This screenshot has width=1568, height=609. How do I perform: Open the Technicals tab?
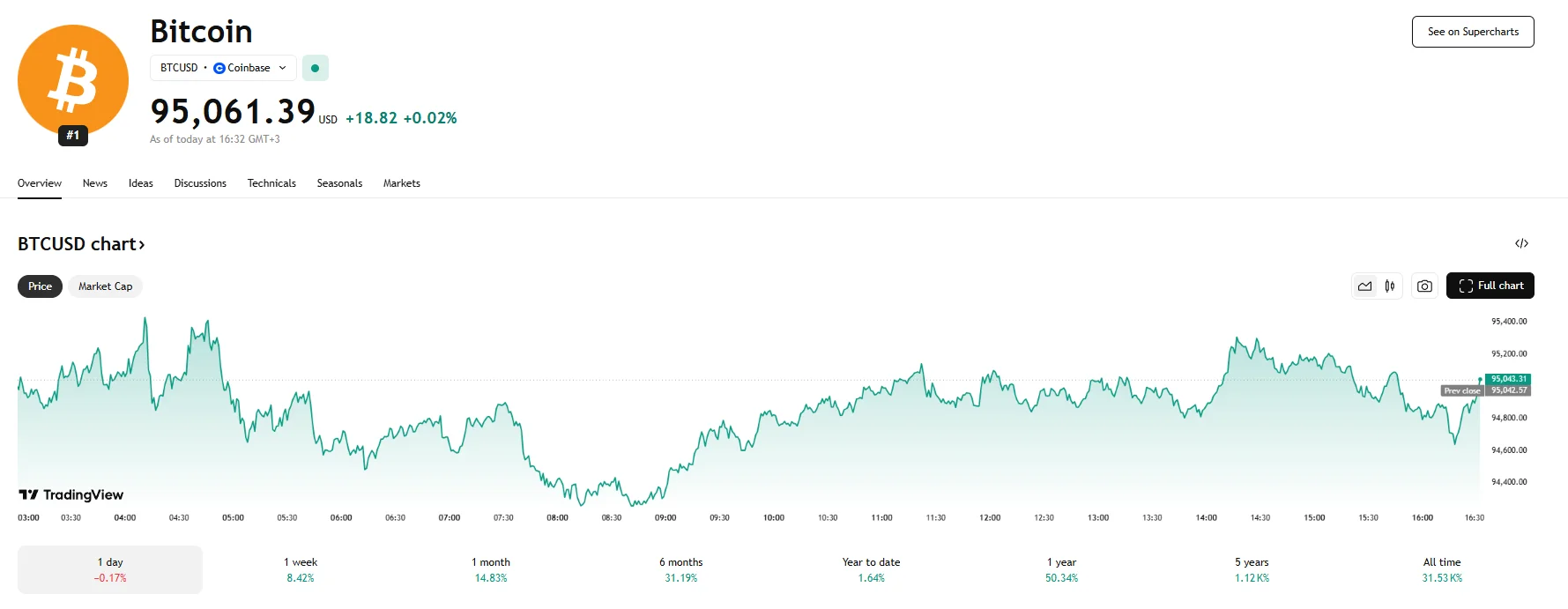(271, 183)
